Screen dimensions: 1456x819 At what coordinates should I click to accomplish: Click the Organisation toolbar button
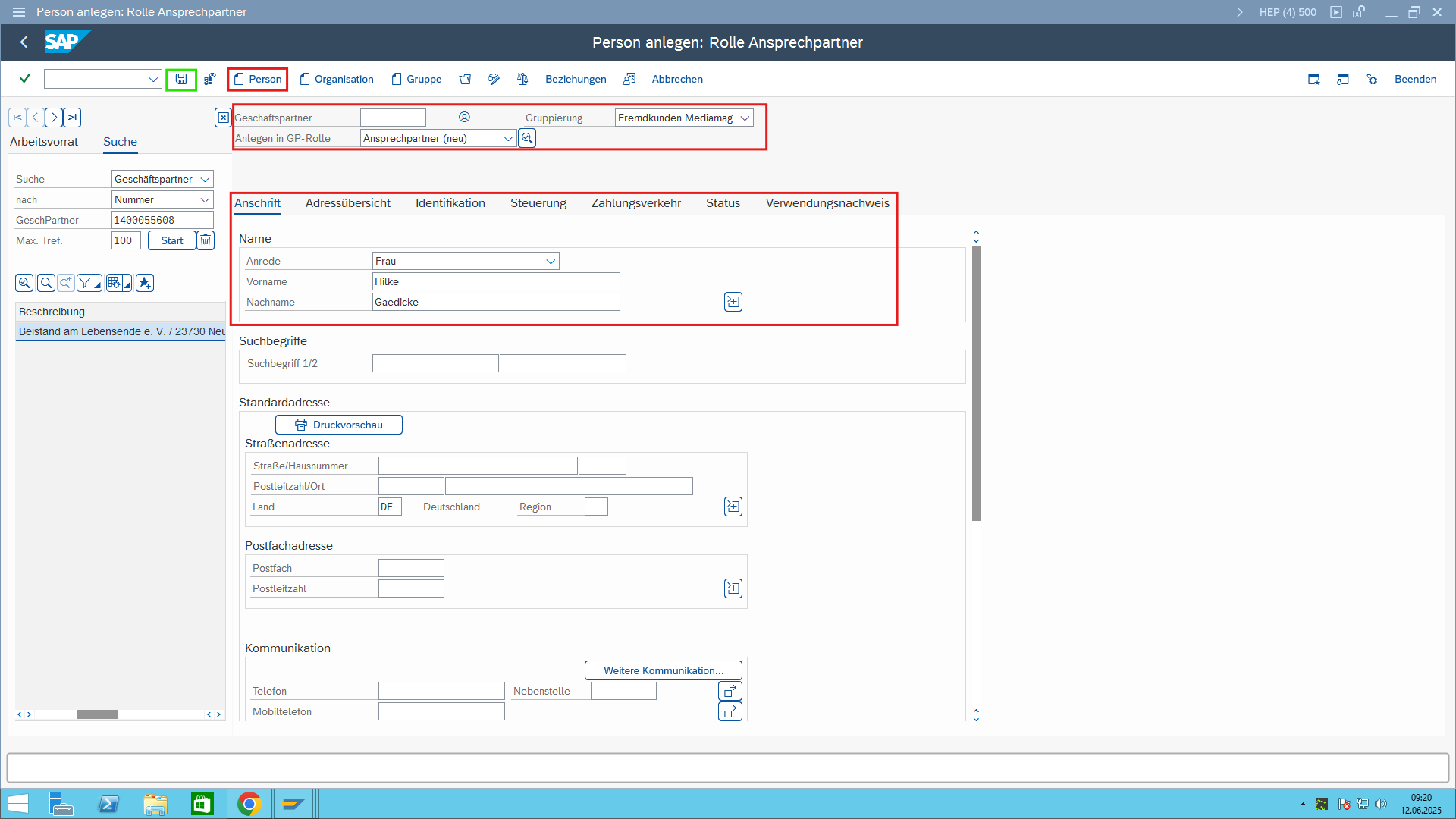click(337, 79)
